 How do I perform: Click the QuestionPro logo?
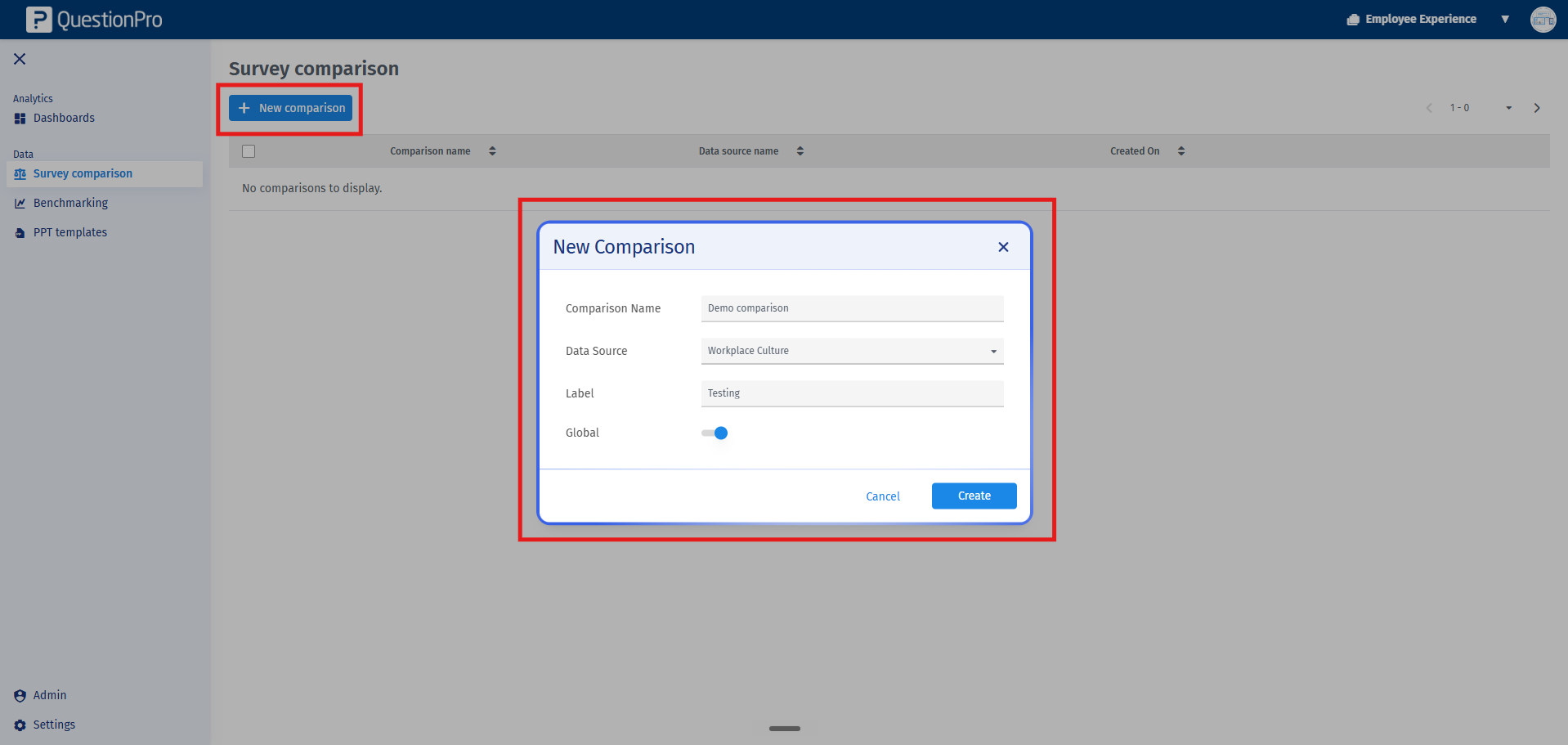pyautogui.click(x=94, y=20)
